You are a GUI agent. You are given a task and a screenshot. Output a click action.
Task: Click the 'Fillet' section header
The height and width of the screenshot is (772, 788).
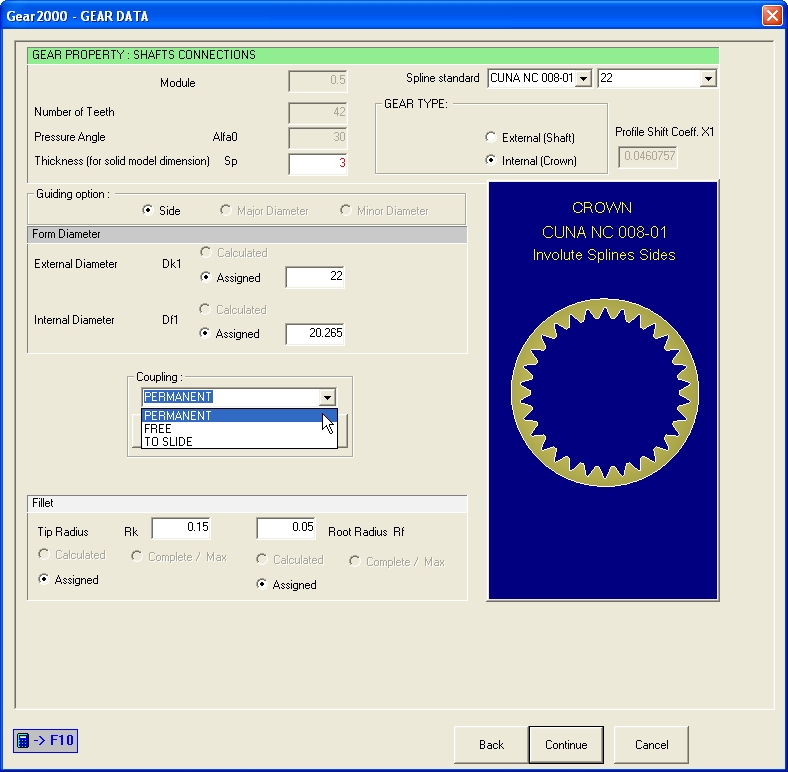pos(247,503)
